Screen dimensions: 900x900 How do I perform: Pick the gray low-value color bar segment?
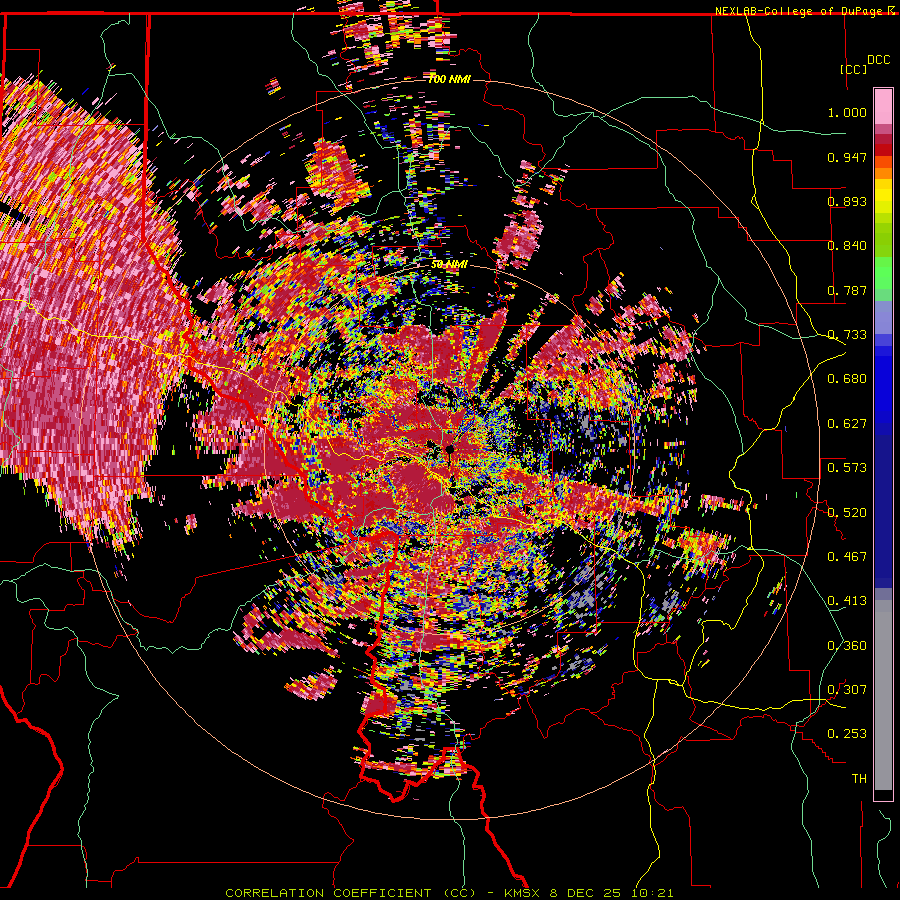[883, 695]
